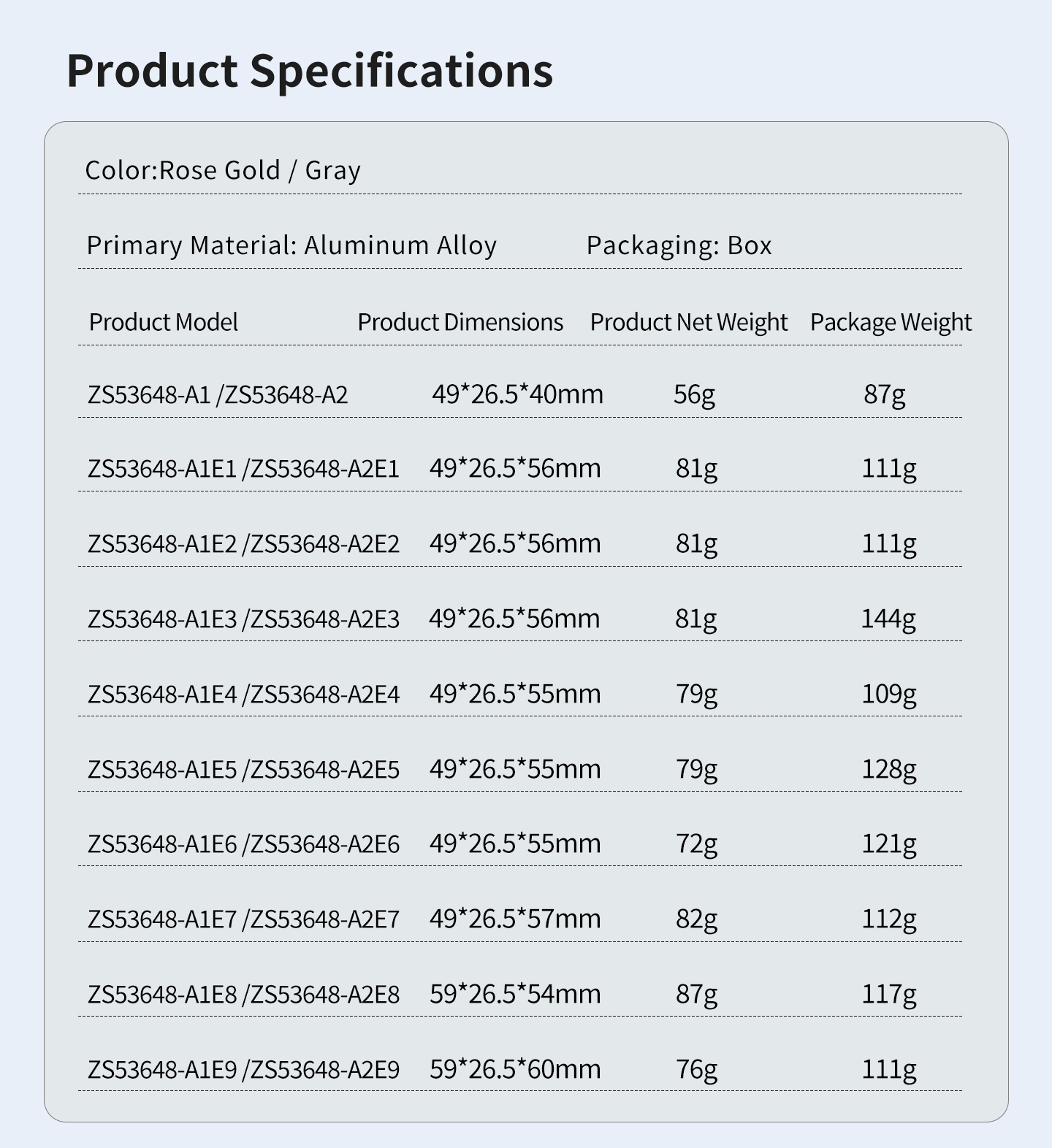Viewport: 1052px width, 1148px height.
Task: Click the Color: Rose Gold / Gray text
Action: click(x=223, y=170)
